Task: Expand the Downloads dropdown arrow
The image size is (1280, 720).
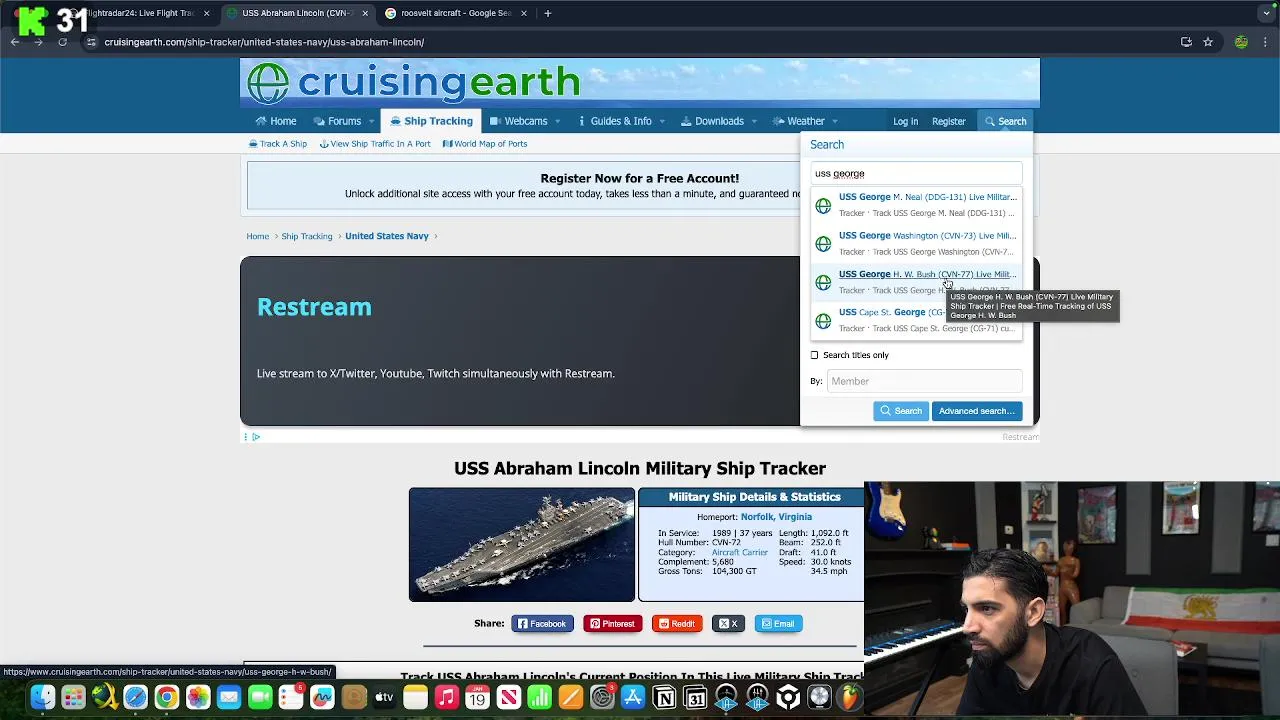Action: (754, 122)
